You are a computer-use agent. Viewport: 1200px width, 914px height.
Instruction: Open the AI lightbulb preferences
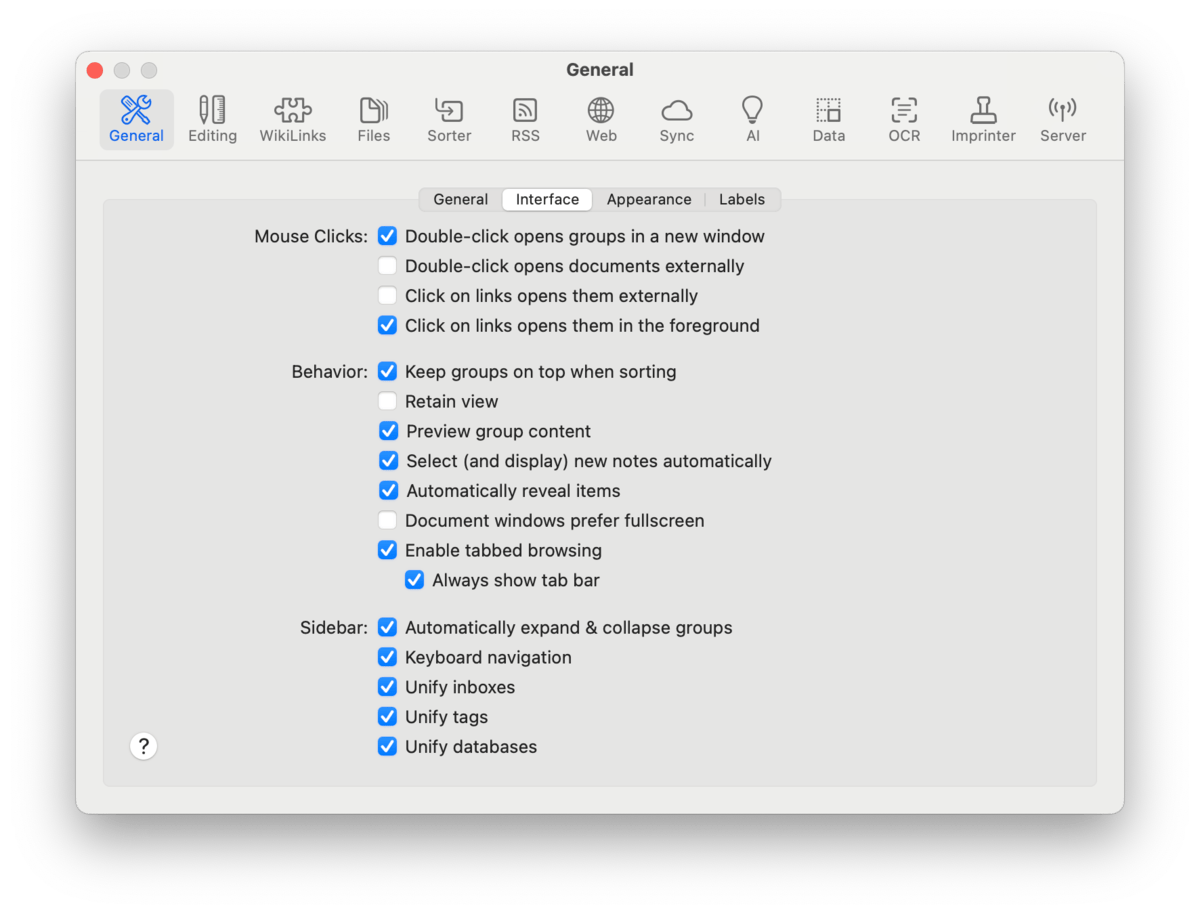point(752,119)
